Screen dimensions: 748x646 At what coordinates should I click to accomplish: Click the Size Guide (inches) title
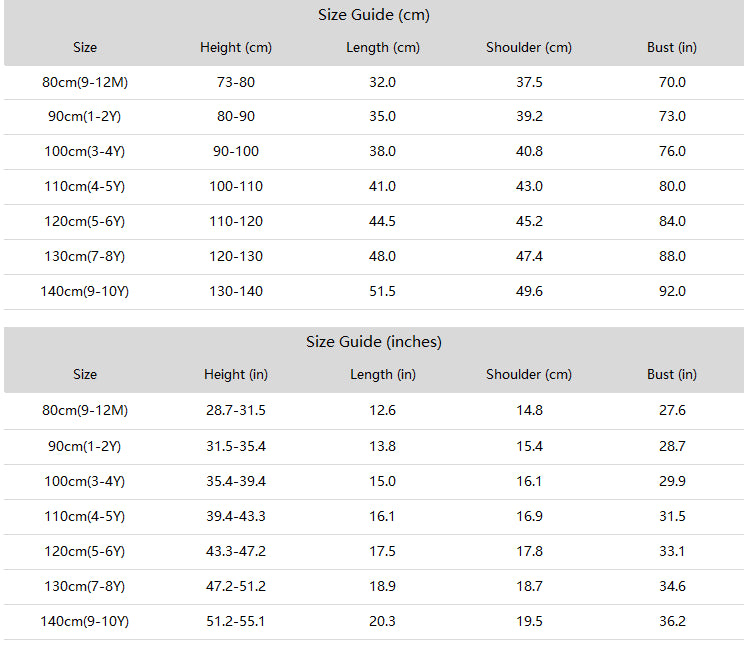374,342
